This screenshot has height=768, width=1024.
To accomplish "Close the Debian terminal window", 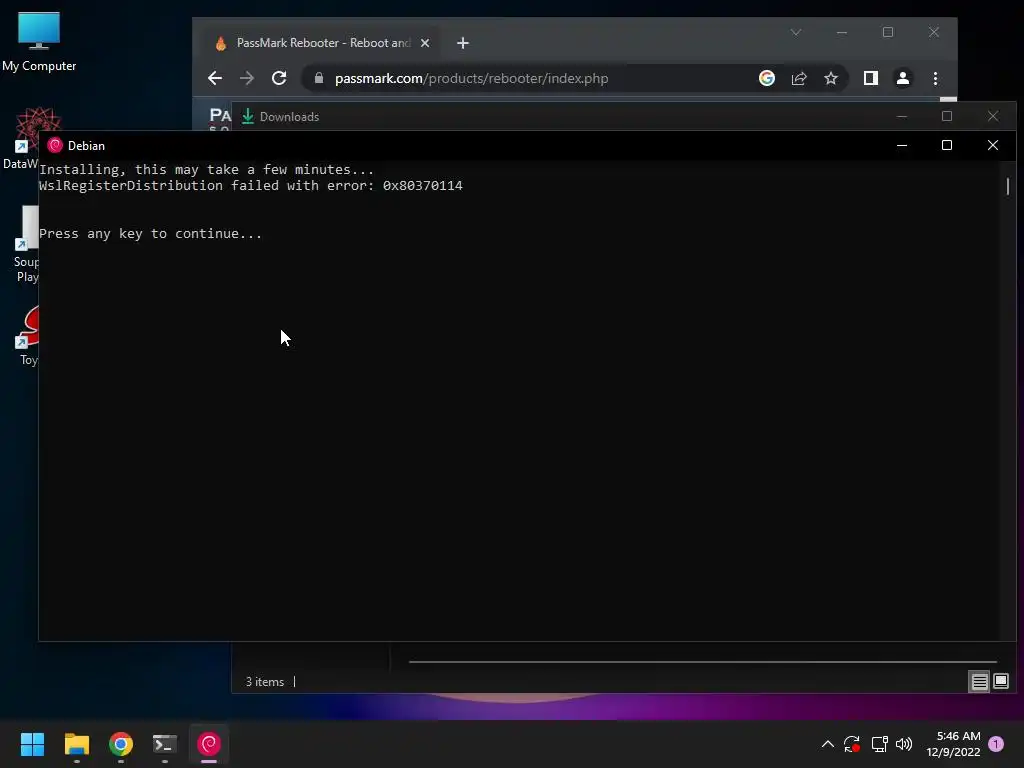I will (992, 145).
